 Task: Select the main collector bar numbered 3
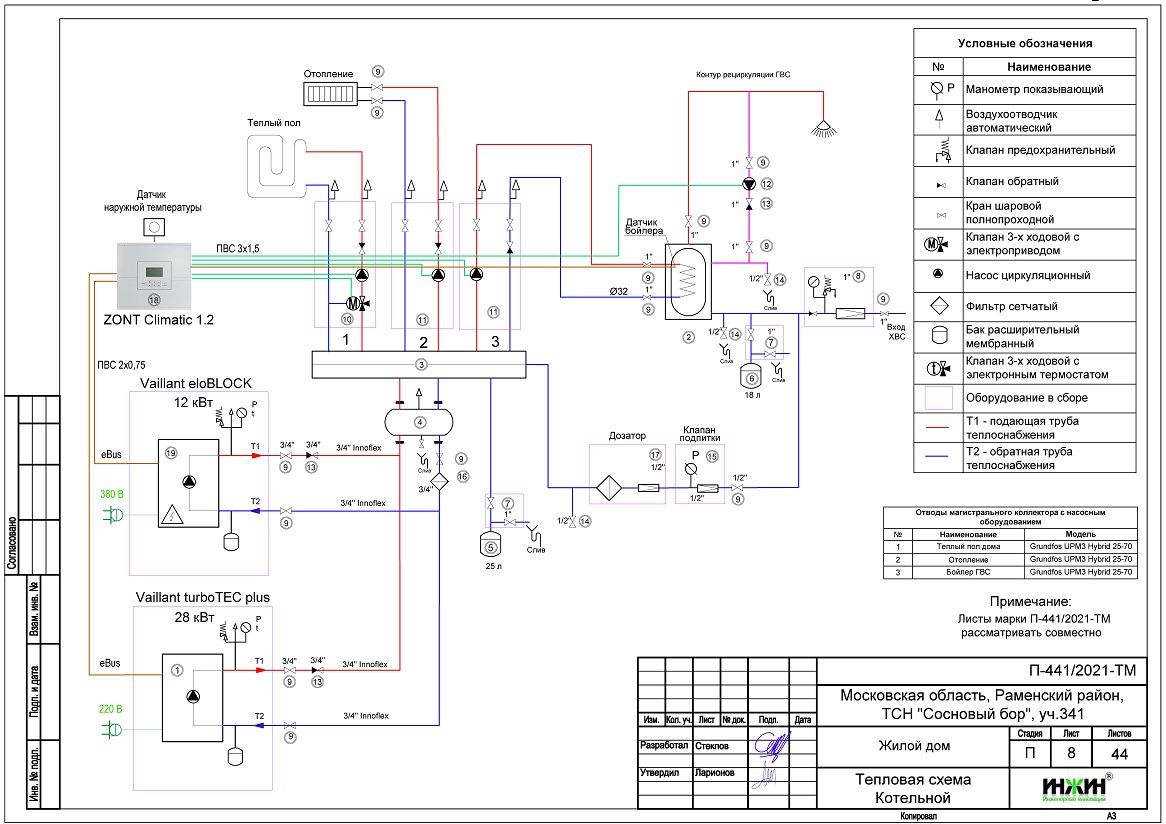pyautogui.click(x=421, y=364)
